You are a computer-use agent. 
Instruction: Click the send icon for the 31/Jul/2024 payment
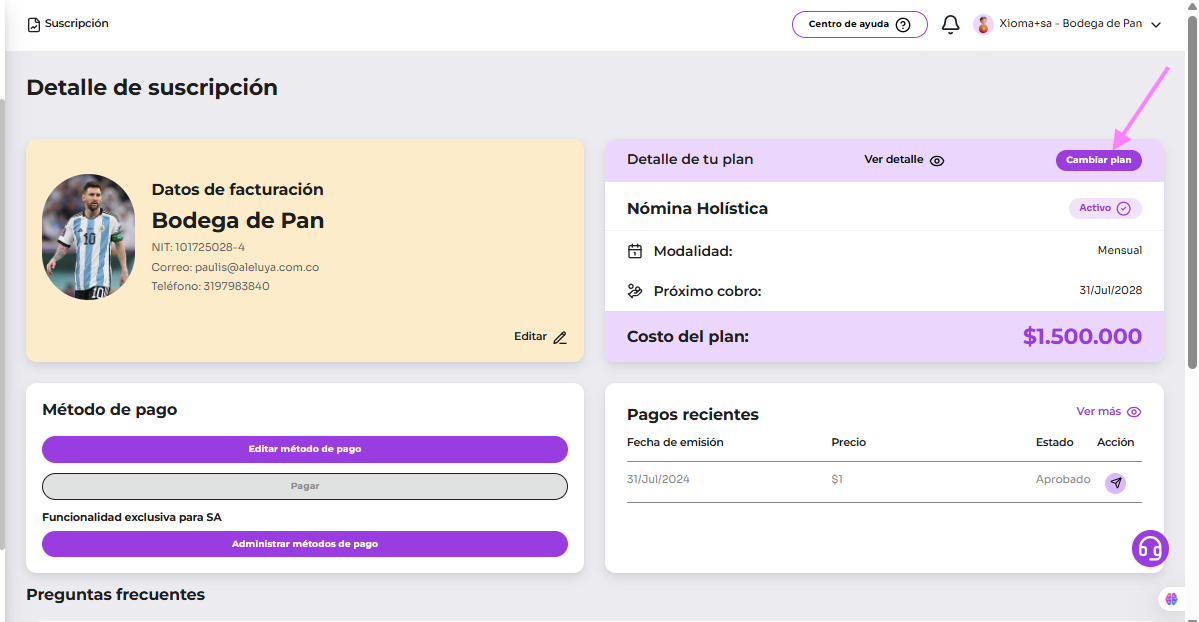tap(1116, 483)
